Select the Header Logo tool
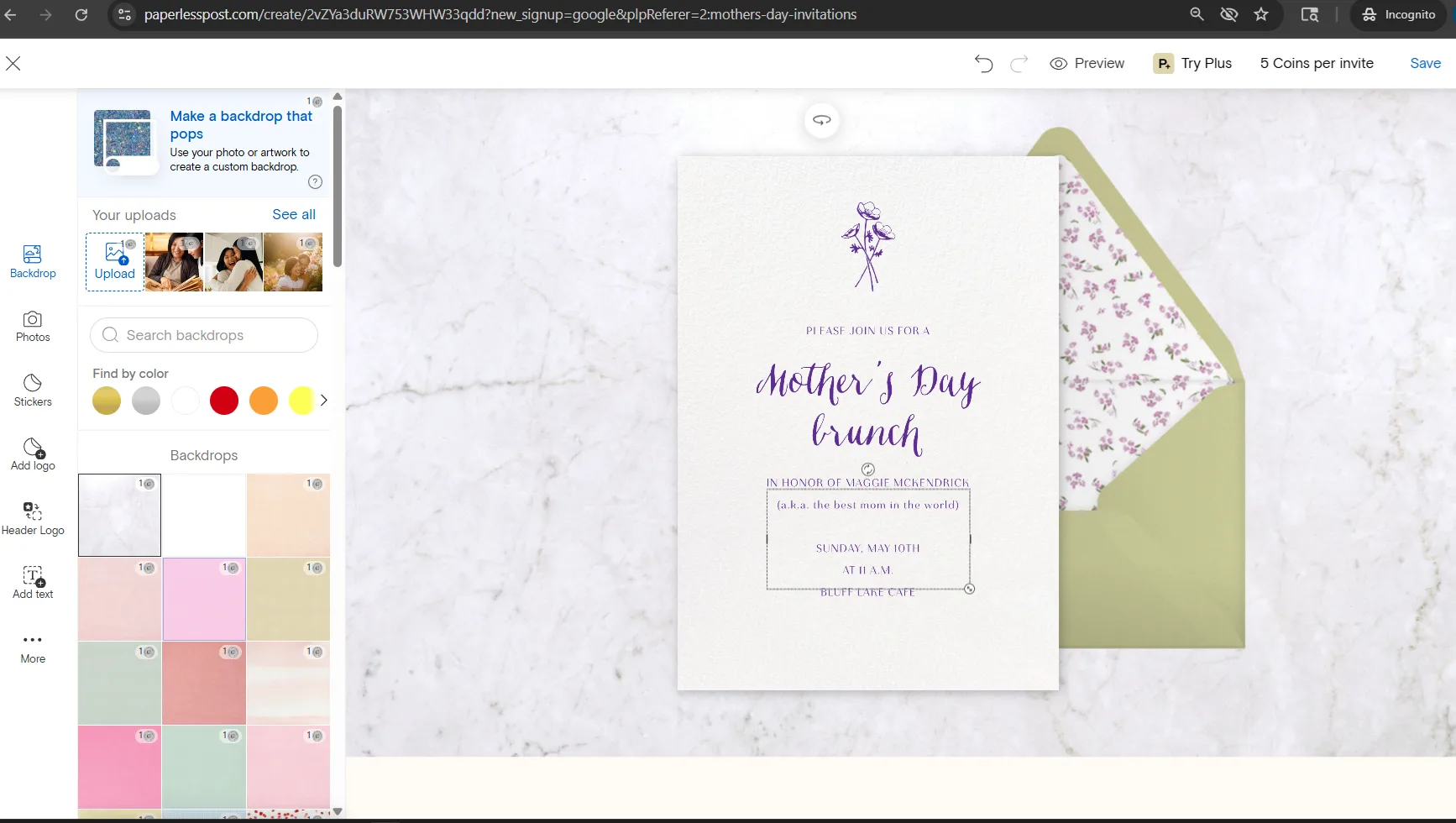Viewport: 1456px width, 823px height. 33,519
